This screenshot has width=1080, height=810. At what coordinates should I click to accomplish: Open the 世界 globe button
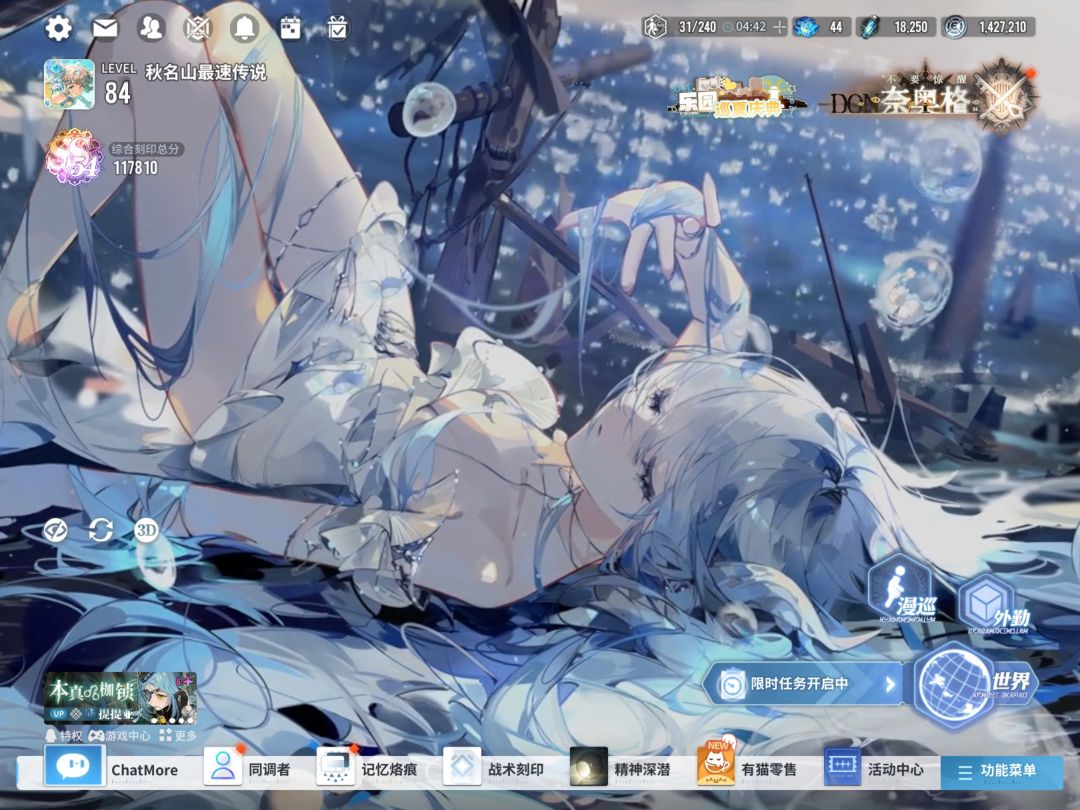pos(975,683)
